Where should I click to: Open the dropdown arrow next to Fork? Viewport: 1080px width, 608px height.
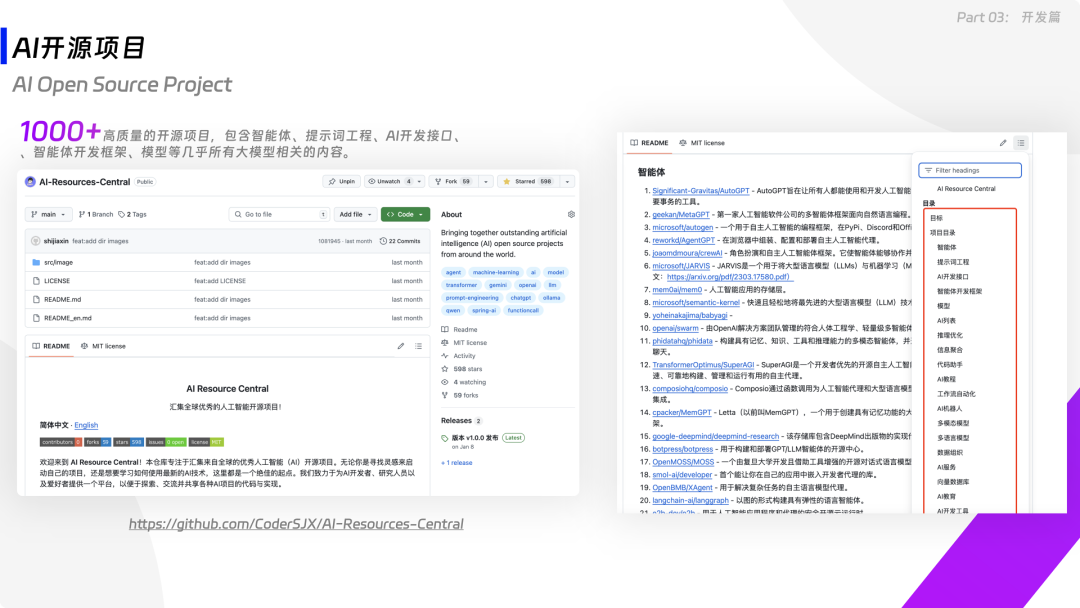coord(486,182)
